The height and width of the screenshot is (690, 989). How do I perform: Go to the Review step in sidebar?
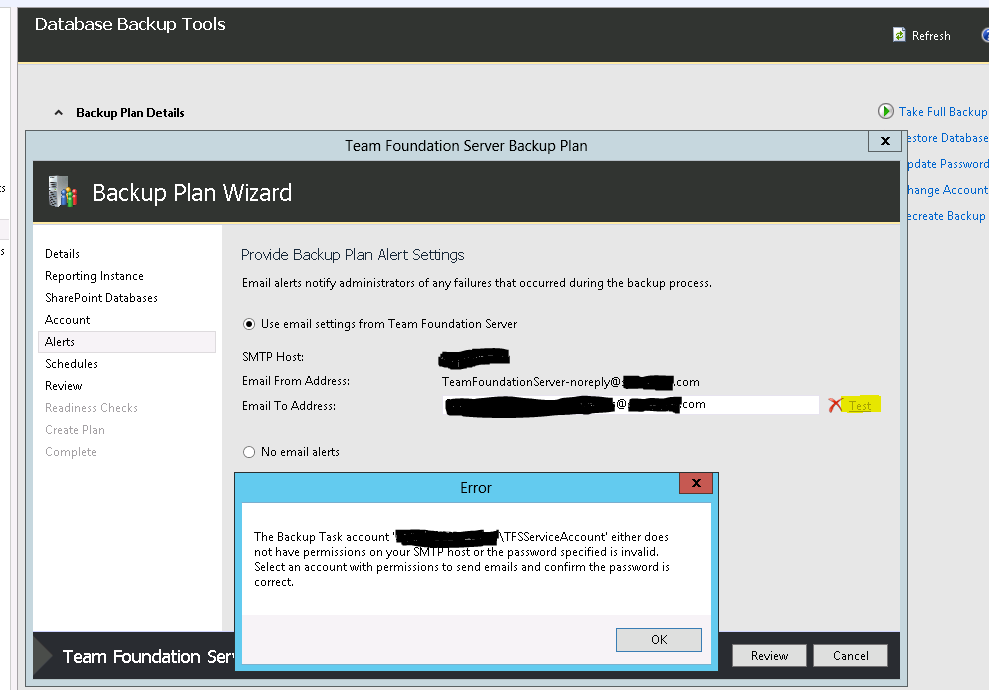64,386
